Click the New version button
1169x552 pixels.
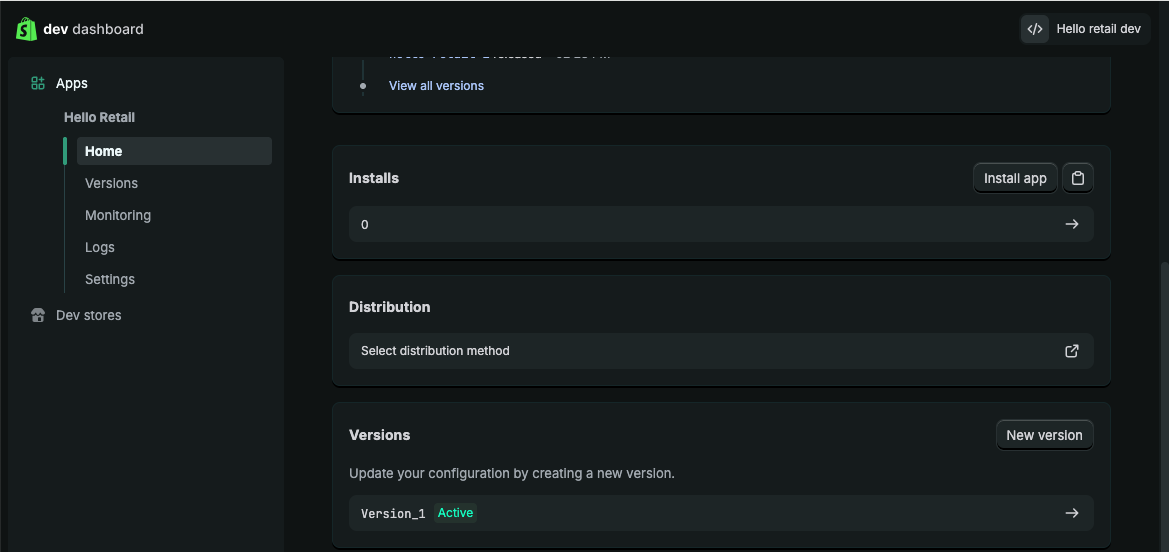pos(1044,435)
